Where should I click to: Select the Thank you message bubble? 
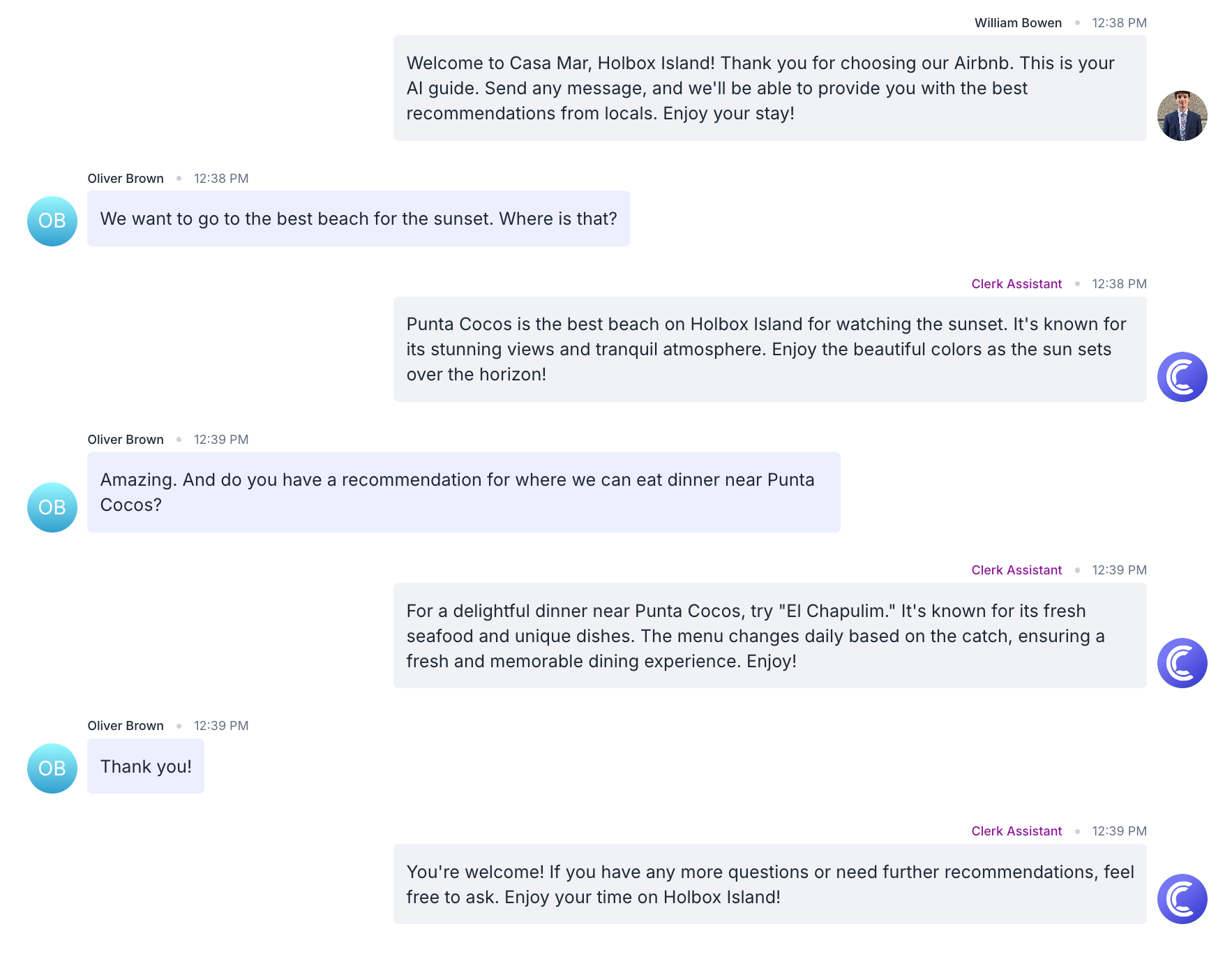click(146, 766)
